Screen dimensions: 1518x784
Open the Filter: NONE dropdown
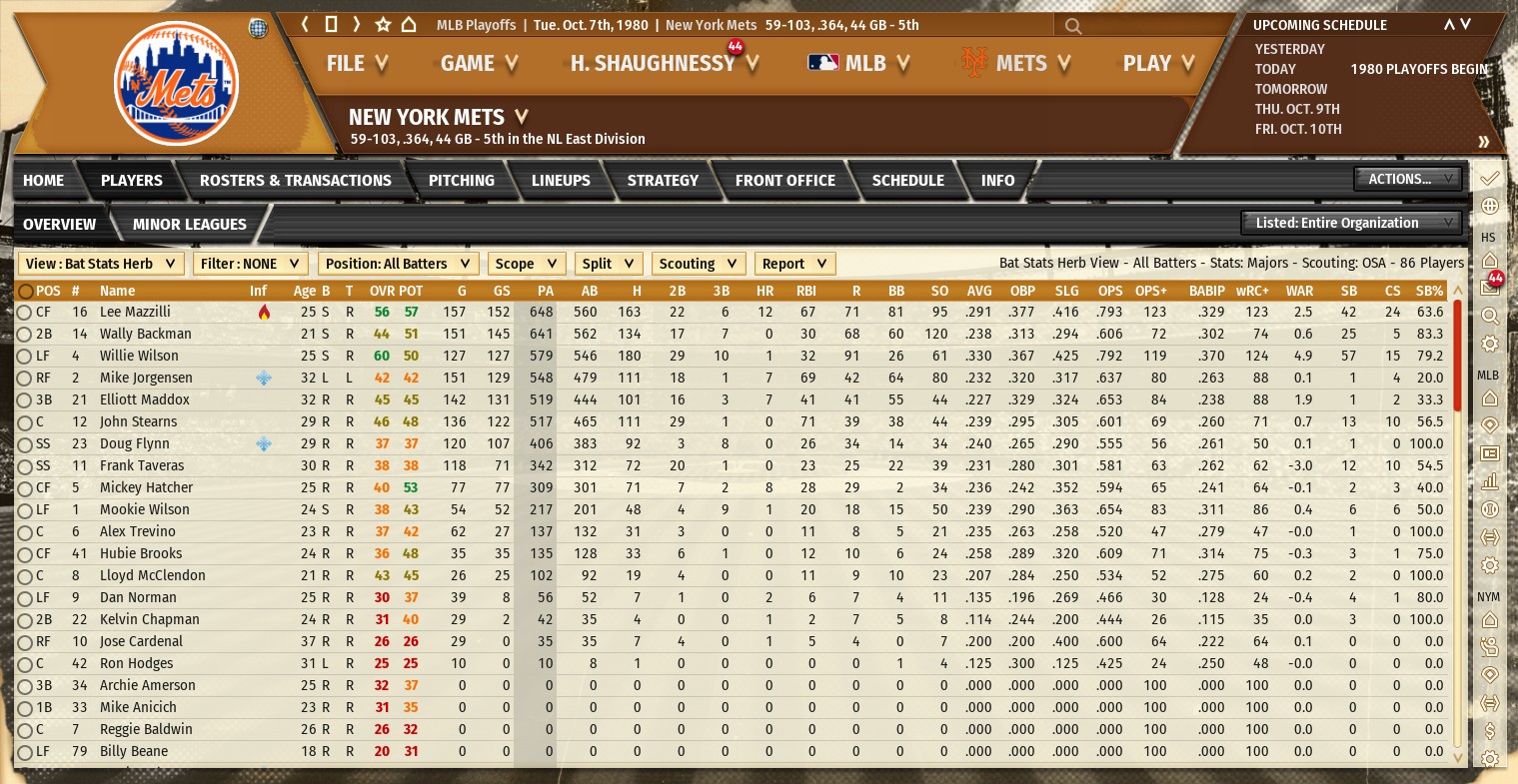pos(250,264)
